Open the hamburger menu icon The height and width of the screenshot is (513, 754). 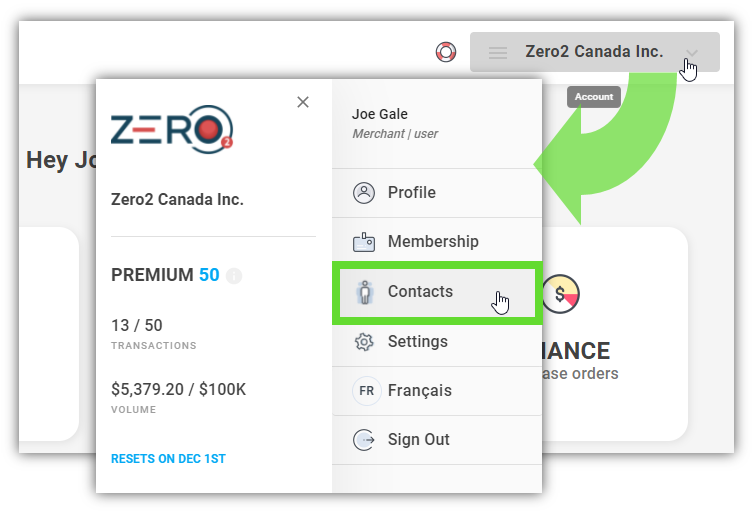click(498, 52)
